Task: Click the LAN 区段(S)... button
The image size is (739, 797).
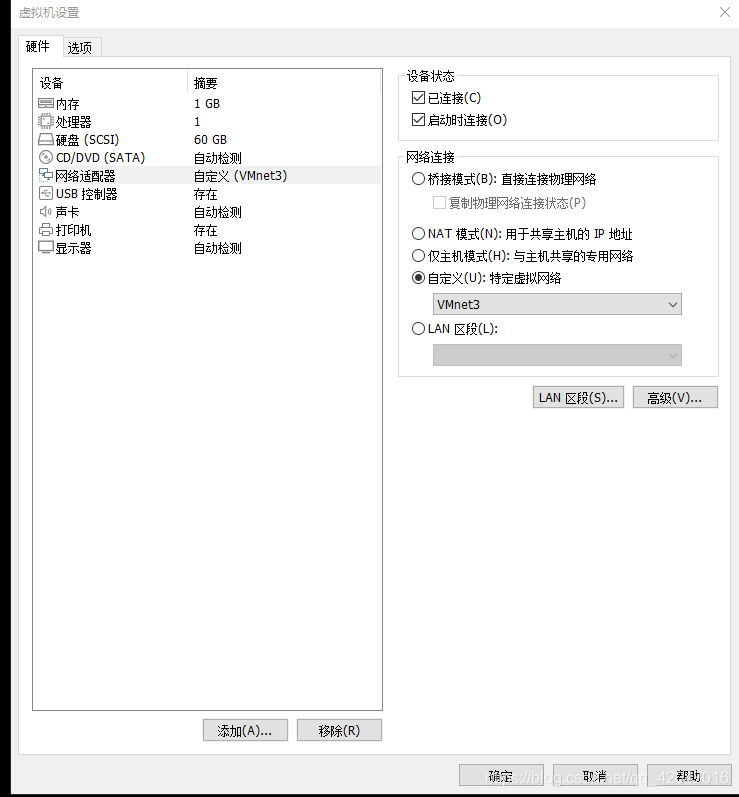Action: pyautogui.click(x=578, y=397)
